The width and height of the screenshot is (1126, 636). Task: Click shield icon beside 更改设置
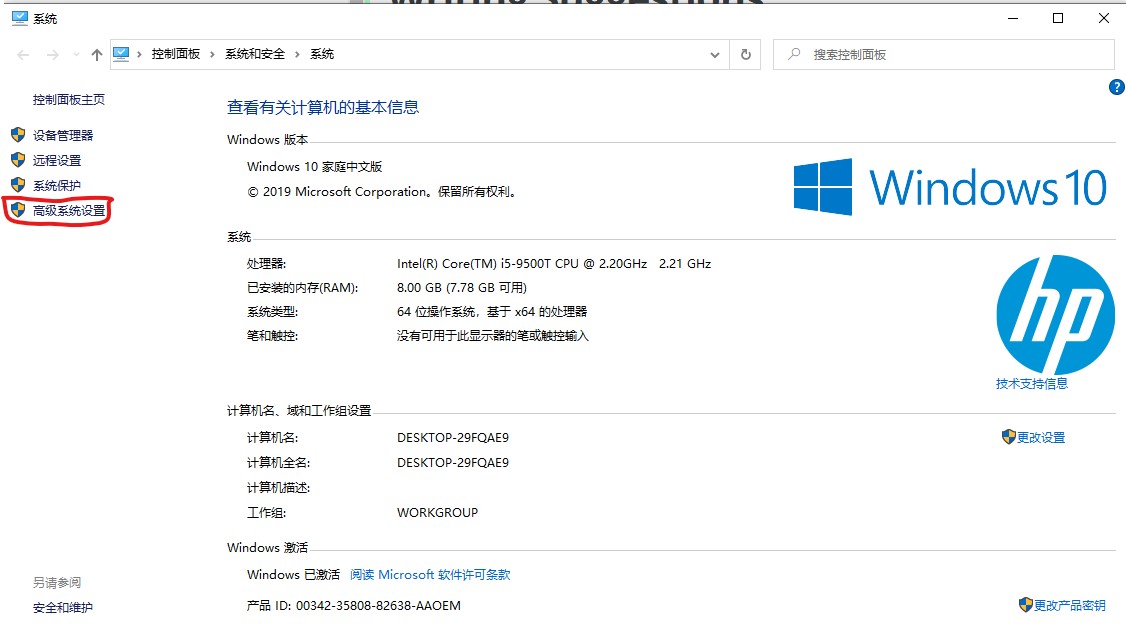point(1008,436)
